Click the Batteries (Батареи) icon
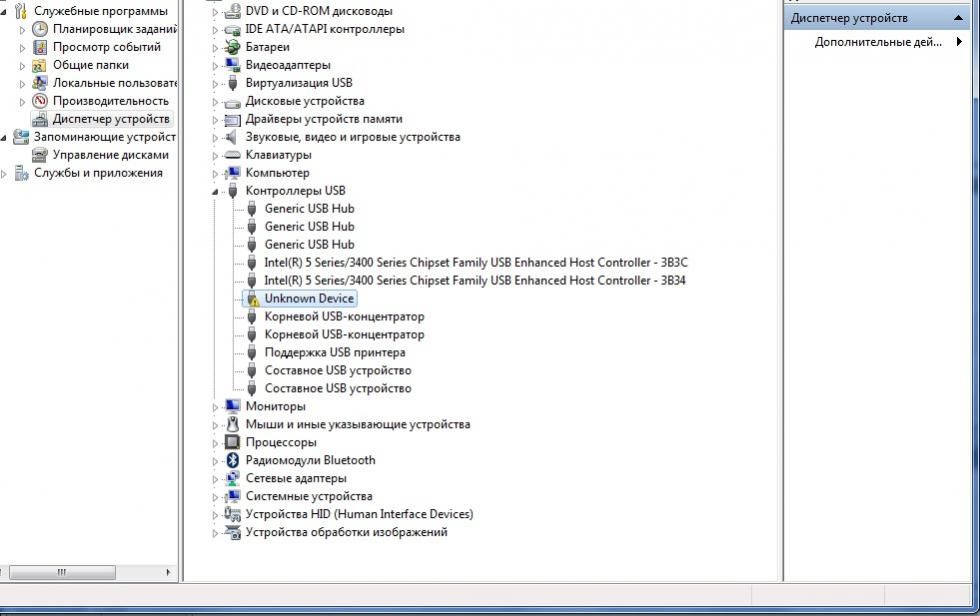The height and width of the screenshot is (616, 980). coord(232,47)
